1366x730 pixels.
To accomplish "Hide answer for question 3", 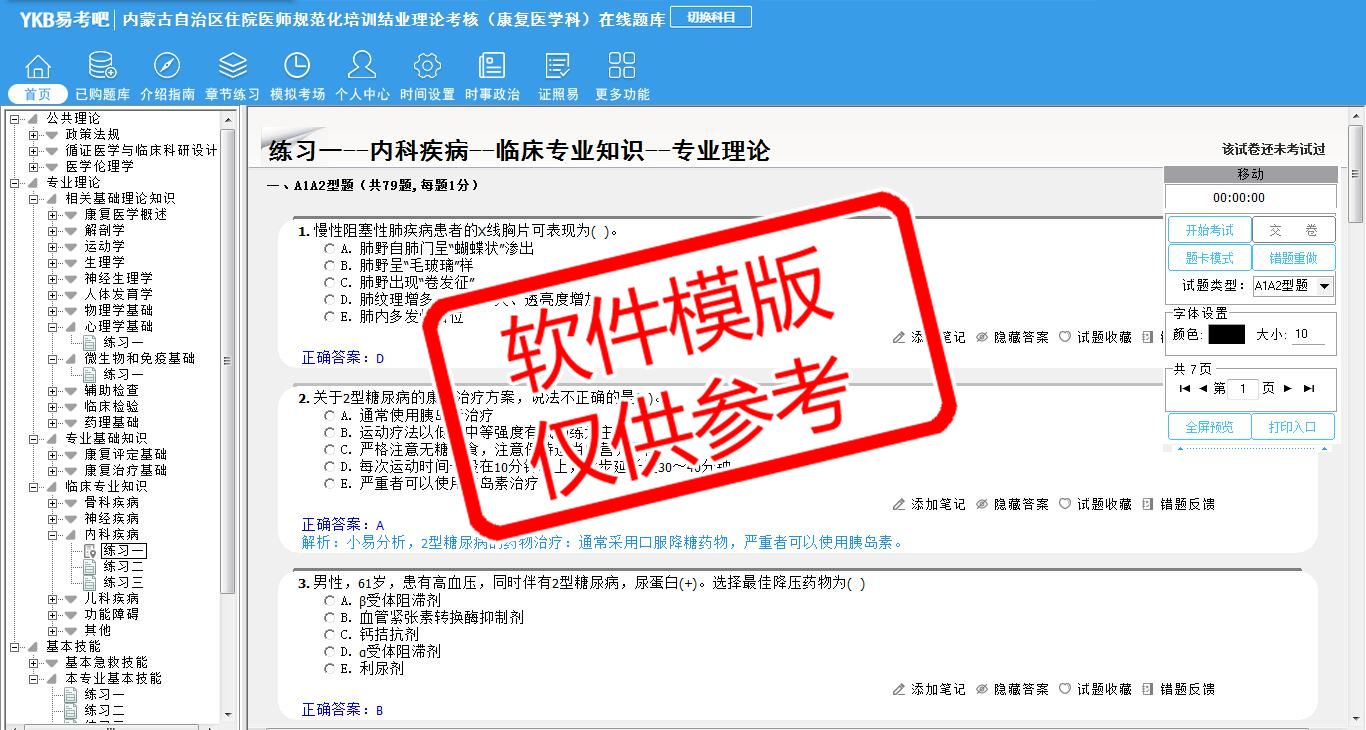I will 1012,689.
